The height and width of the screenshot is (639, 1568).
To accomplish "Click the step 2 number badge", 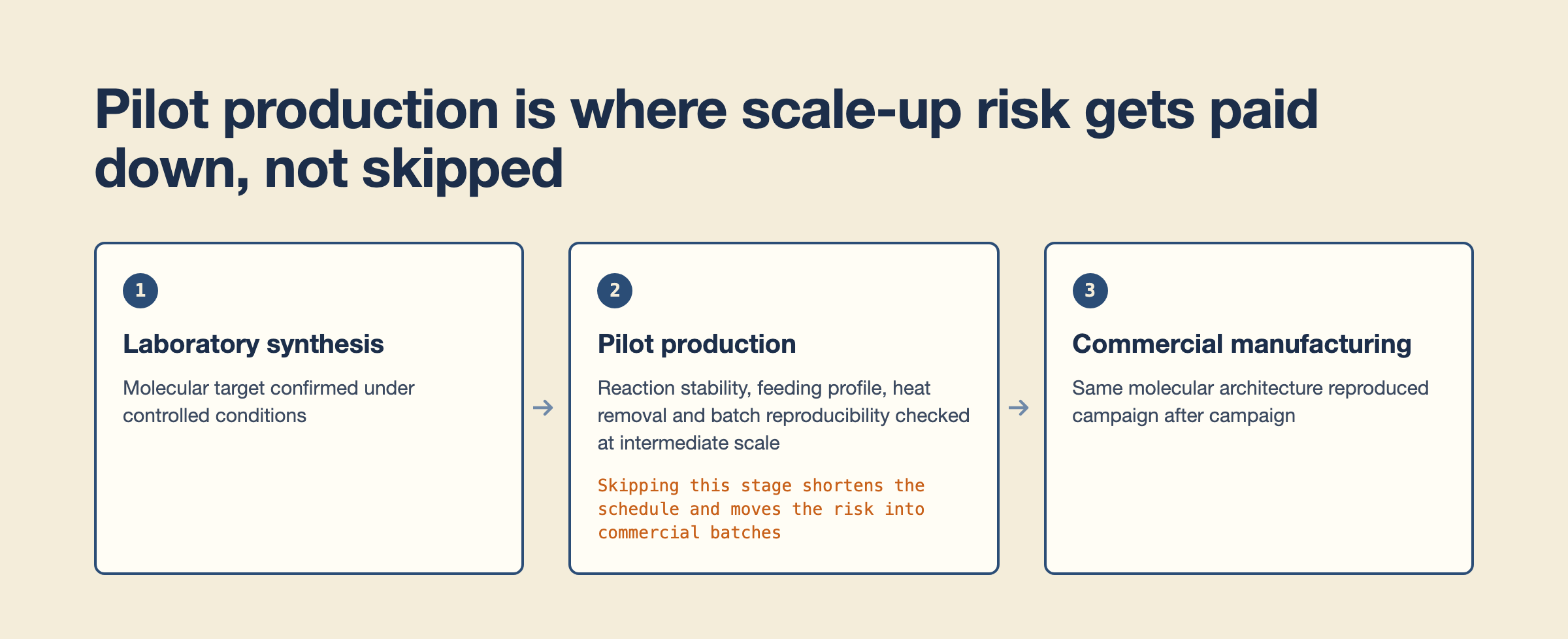I will (x=615, y=291).
